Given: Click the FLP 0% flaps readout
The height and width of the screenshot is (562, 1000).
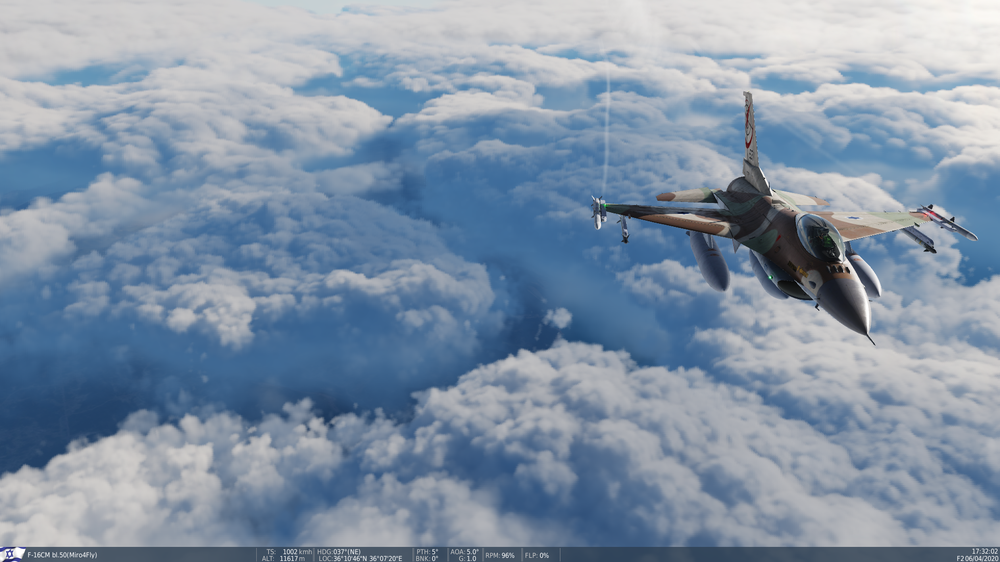Looking at the screenshot, I should (x=536, y=555).
